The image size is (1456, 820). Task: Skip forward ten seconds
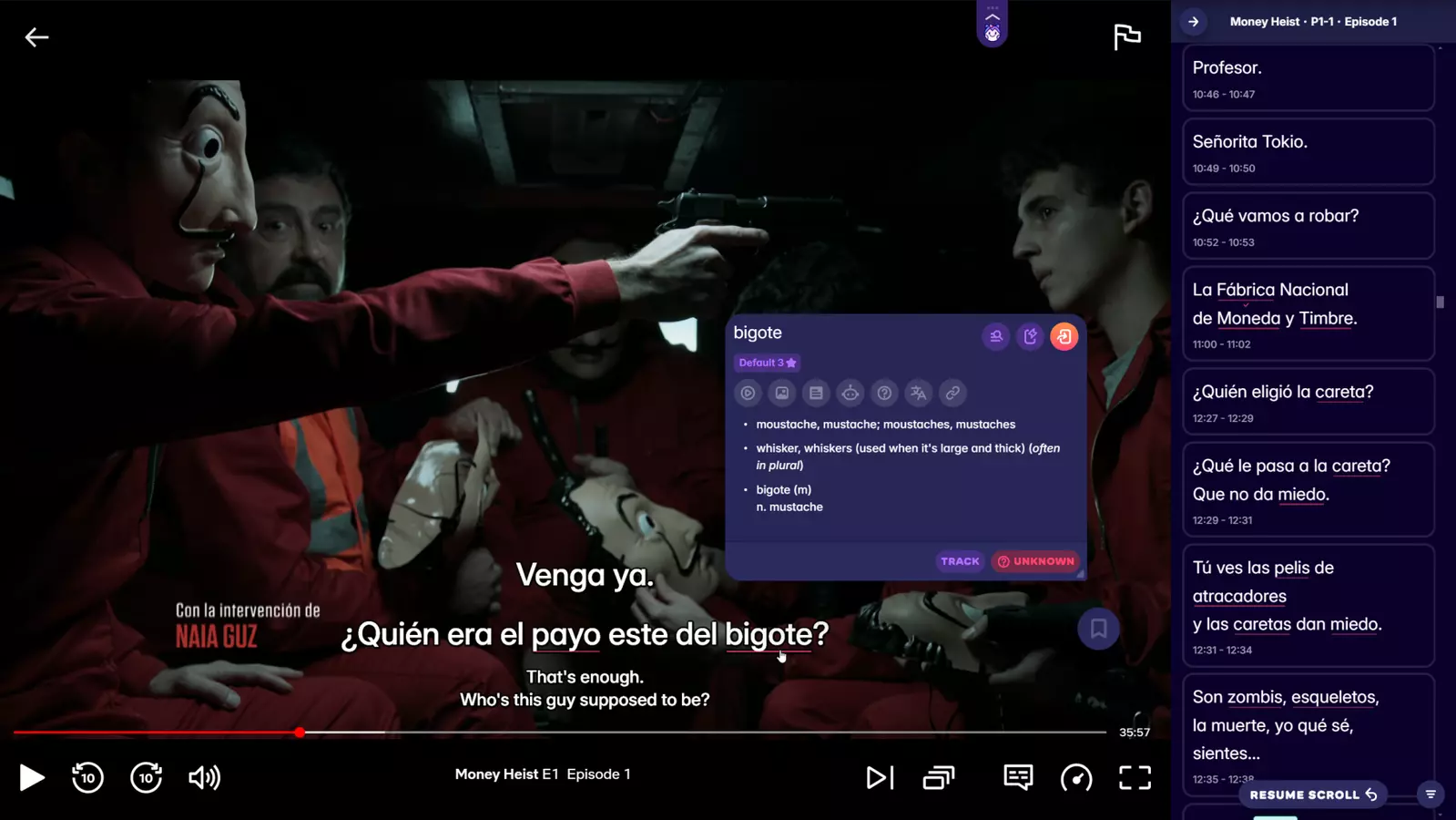tap(146, 777)
